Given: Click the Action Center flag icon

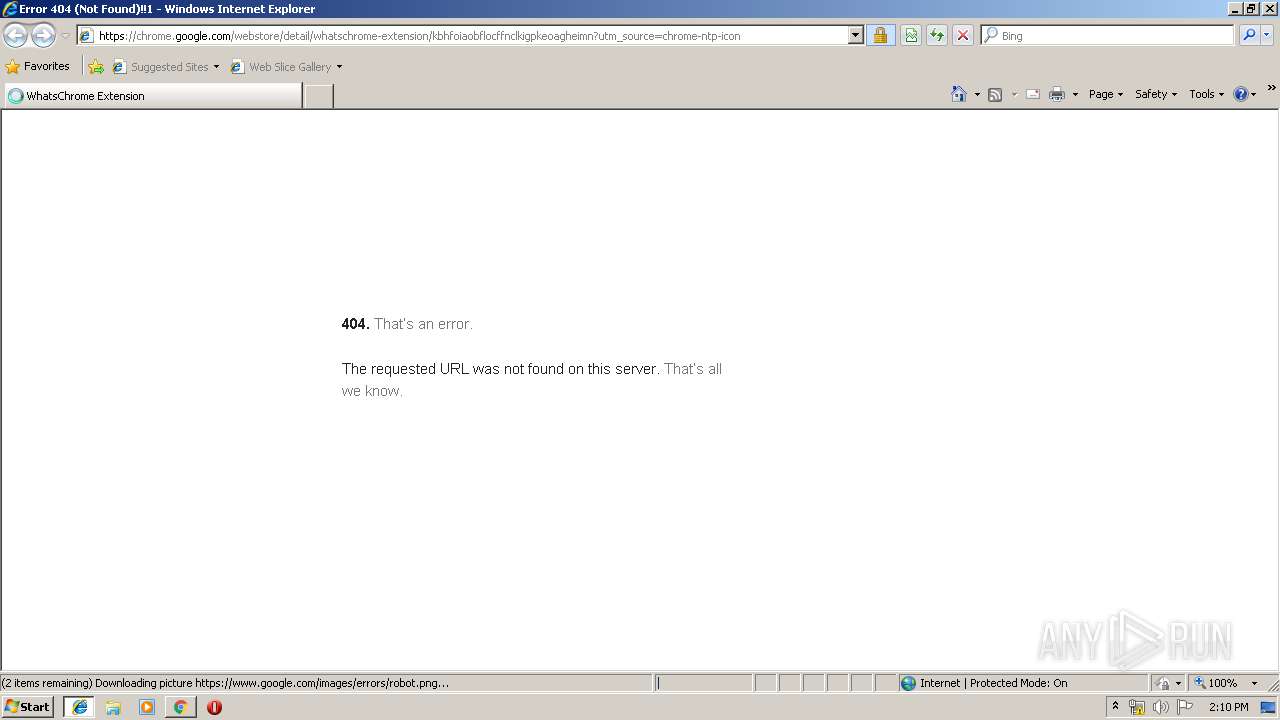Looking at the screenshot, I should [1185, 707].
